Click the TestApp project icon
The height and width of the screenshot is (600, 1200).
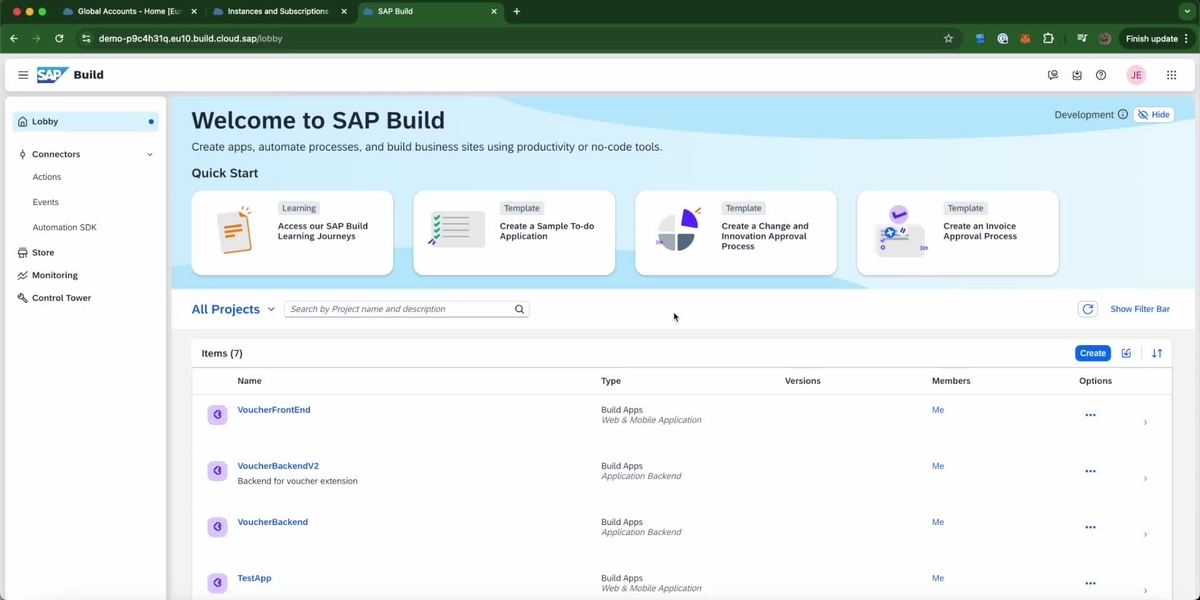pyautogui.click(x=217, y=583)
